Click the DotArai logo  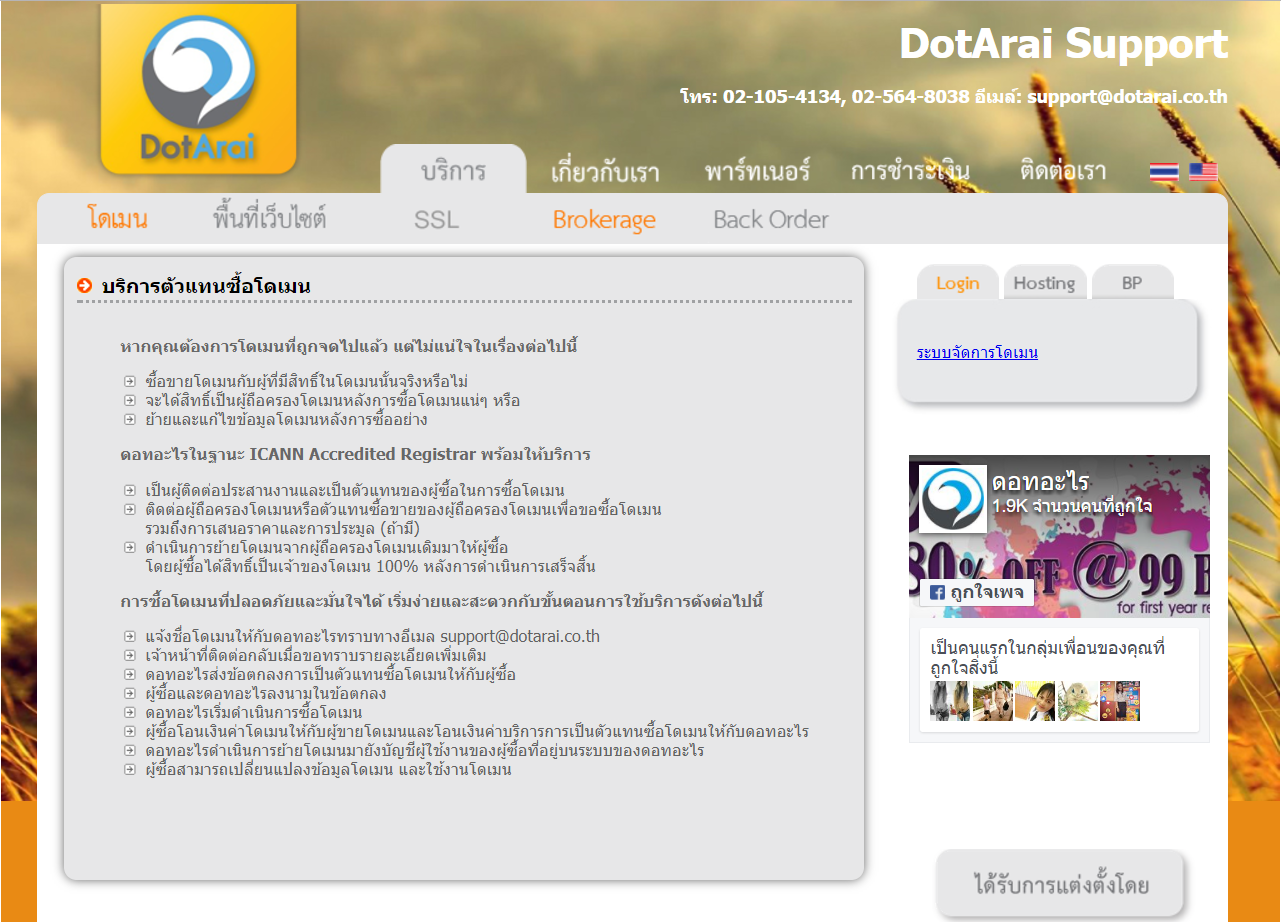tap(198, 90)
